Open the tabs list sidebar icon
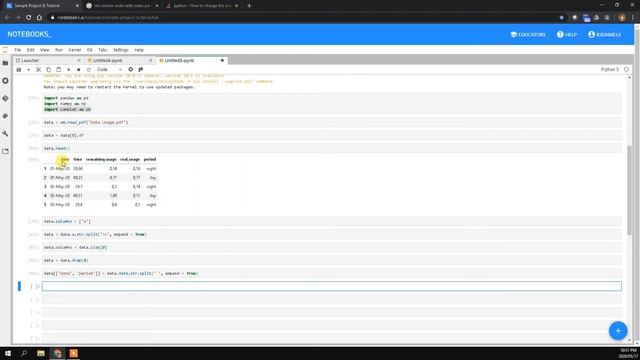 pos(5,151)
